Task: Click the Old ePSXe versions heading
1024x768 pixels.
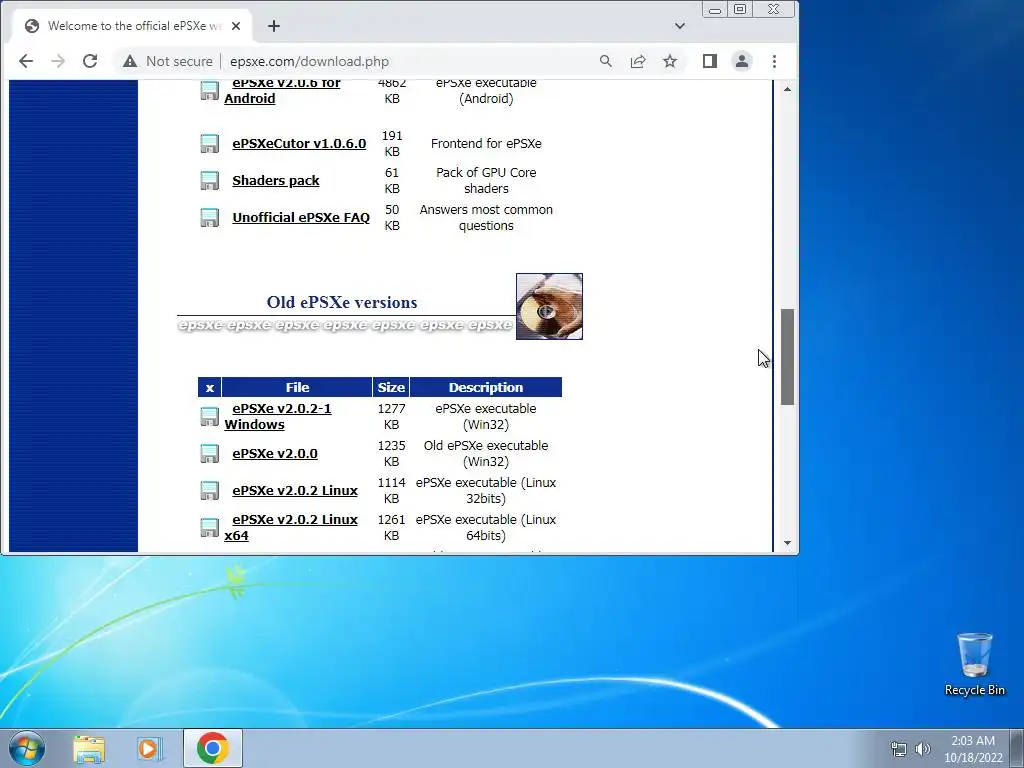Action: click(342, 302)
